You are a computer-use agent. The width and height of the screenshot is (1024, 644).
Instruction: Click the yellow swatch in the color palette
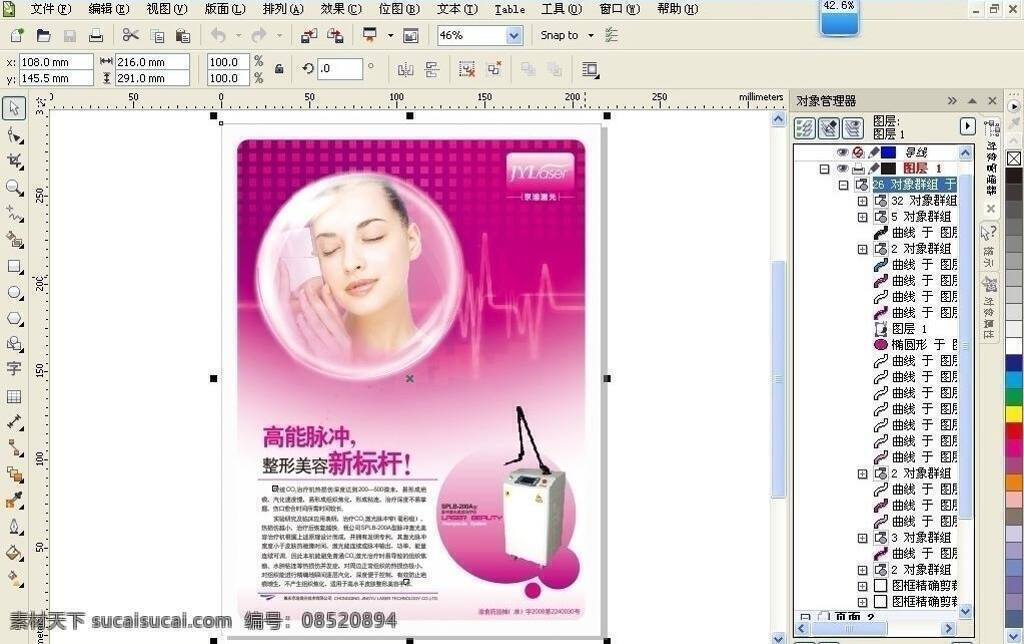pyautogui.click(x=1014, y=413)
